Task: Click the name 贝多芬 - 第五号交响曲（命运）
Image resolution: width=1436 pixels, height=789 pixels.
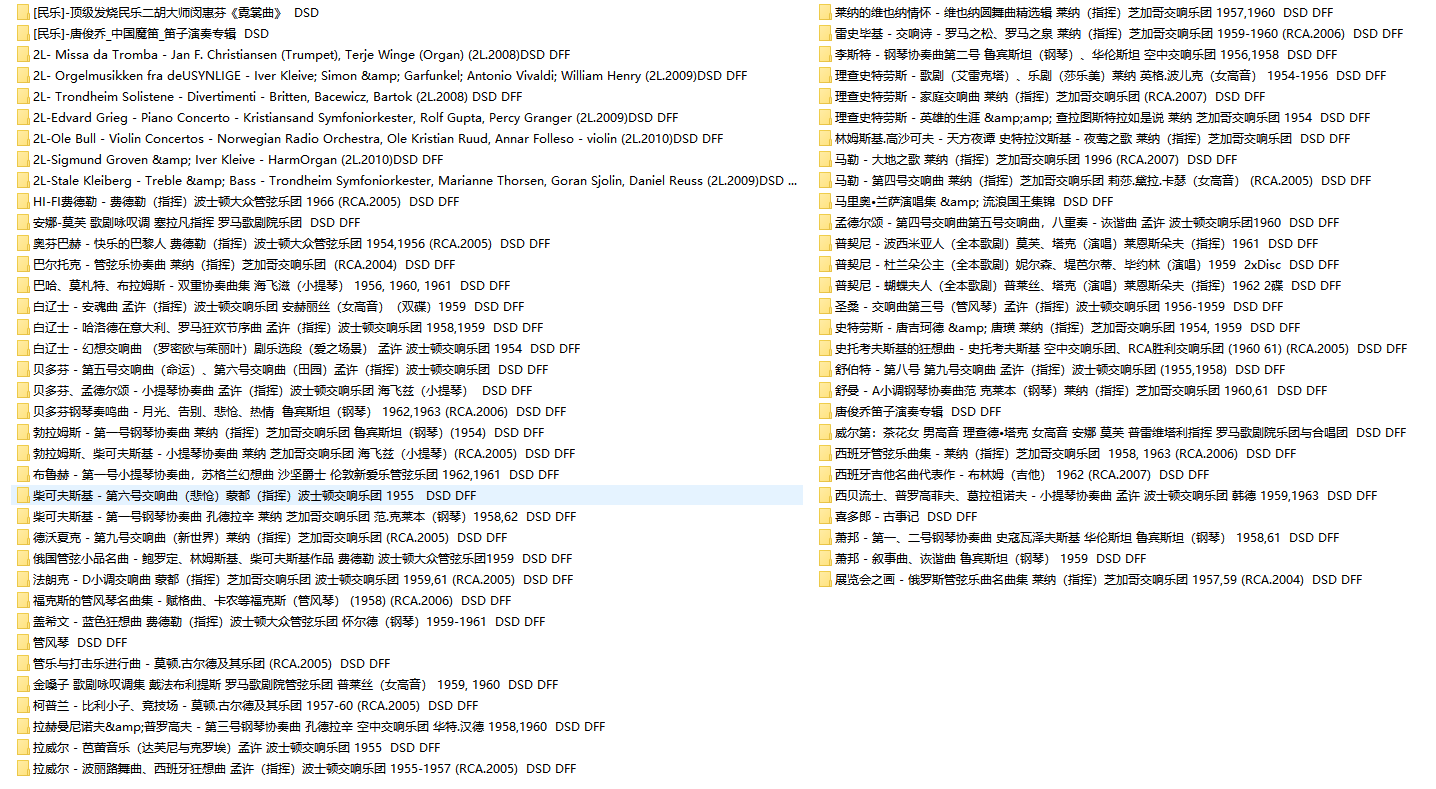Action: pos(291,369)
